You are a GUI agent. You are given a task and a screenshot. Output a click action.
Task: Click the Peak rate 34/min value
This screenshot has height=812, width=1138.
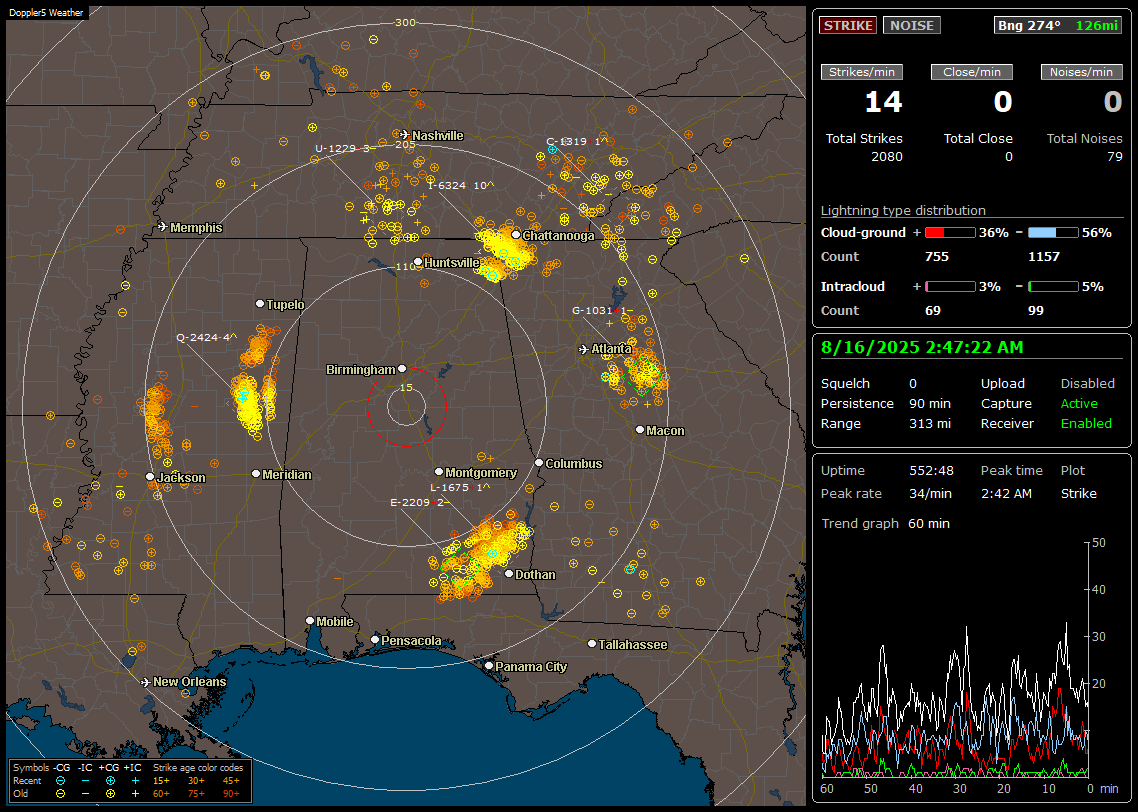tap(931, 493)
